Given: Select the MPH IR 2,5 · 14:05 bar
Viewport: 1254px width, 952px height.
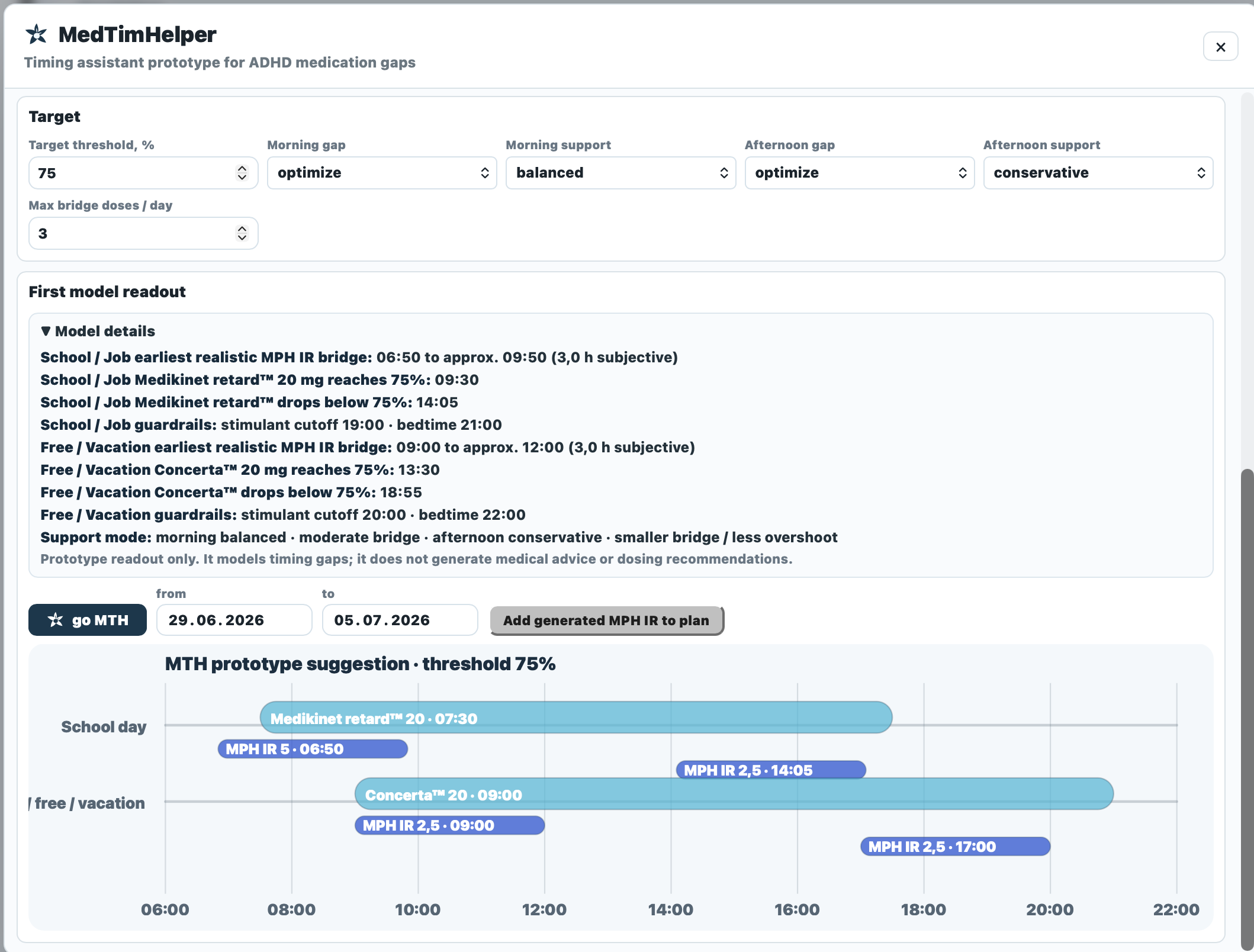Looking at the screenshot, I should tap(771, 770).
